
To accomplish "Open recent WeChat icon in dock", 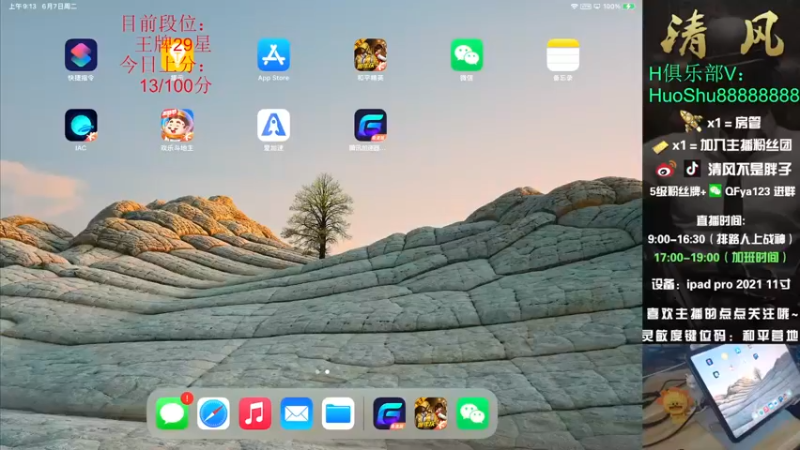I will 472,413.
